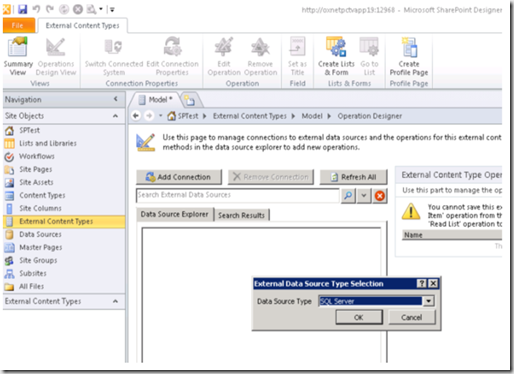514x374 pixels.
Task: Click the red clear search icon
Action: pos(380,196)
